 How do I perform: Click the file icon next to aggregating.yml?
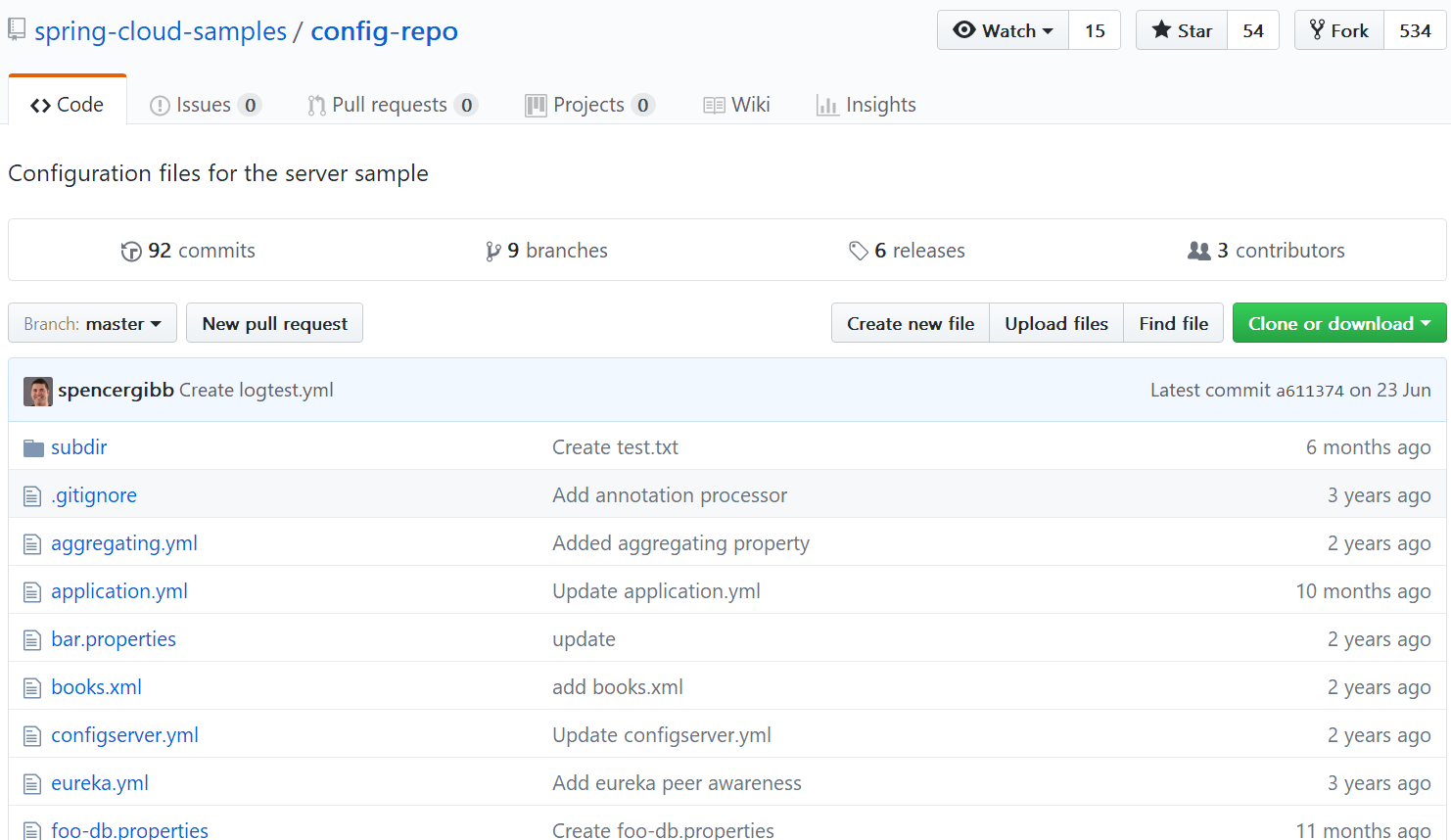(32, 544)
